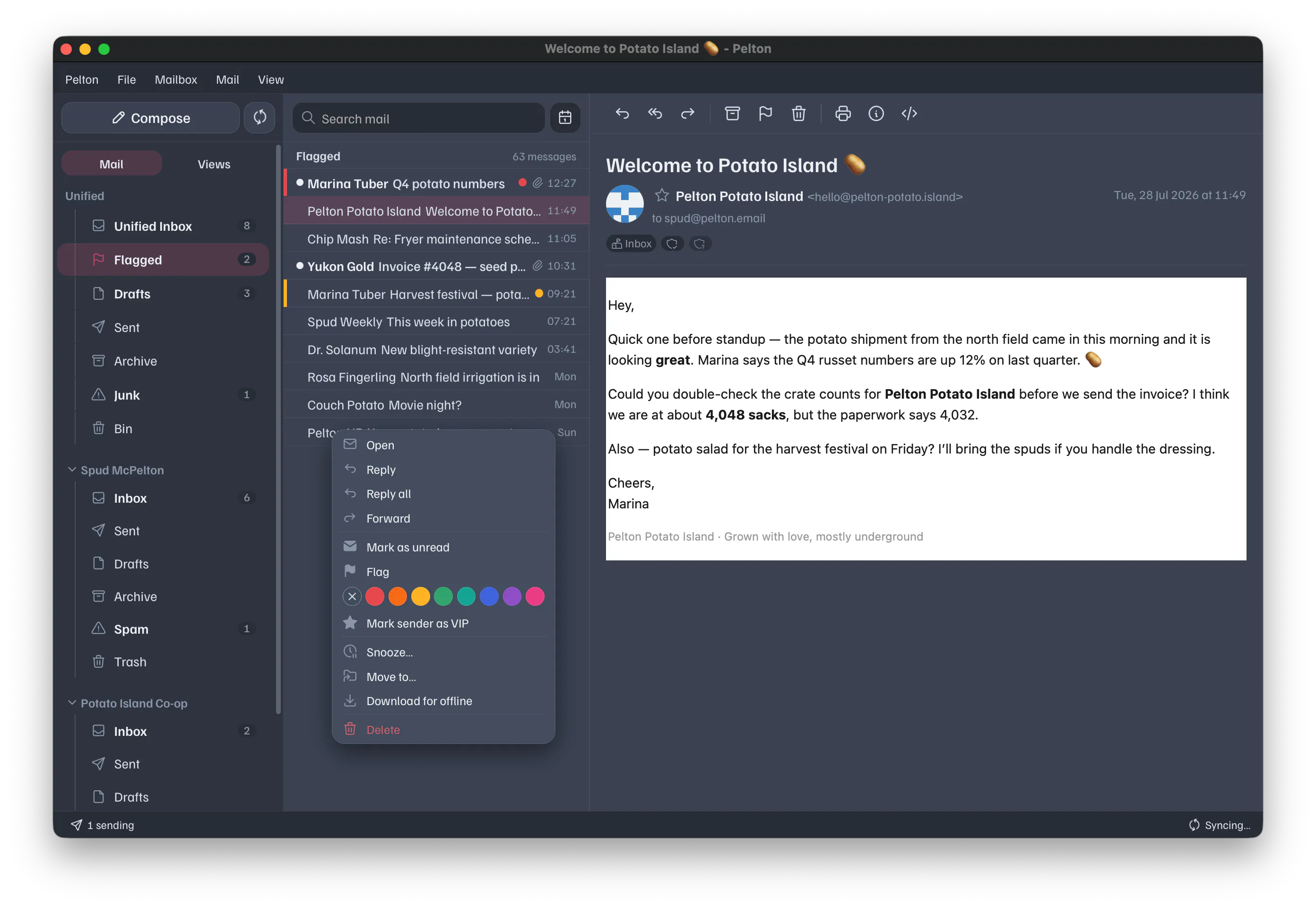This screenshot has height=908, width=1316.
Task: Open the Spud Weekly This week in potatoes message
Action: (436, 322)
